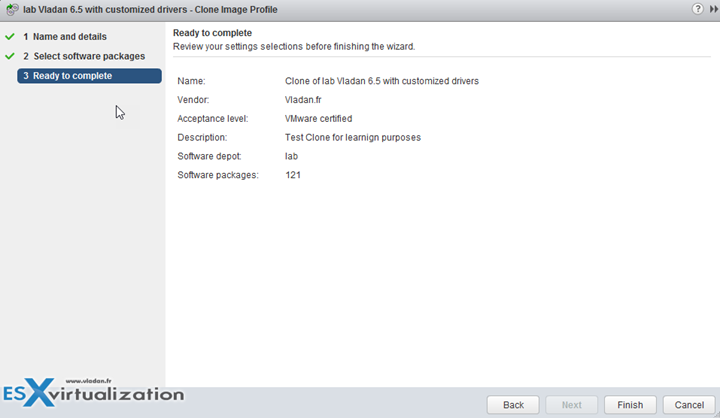
Task: Click the 'Software packages:' label
Action: [x=218, y=175]
